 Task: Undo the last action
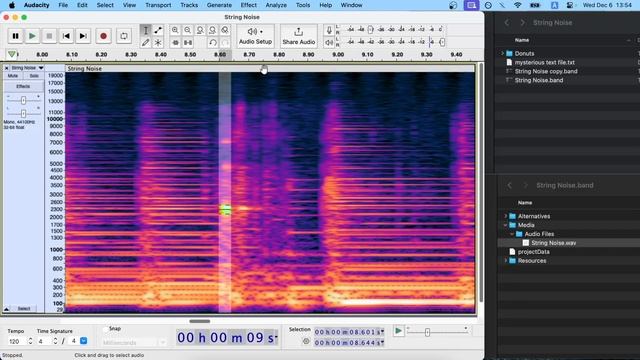[212, 42]
